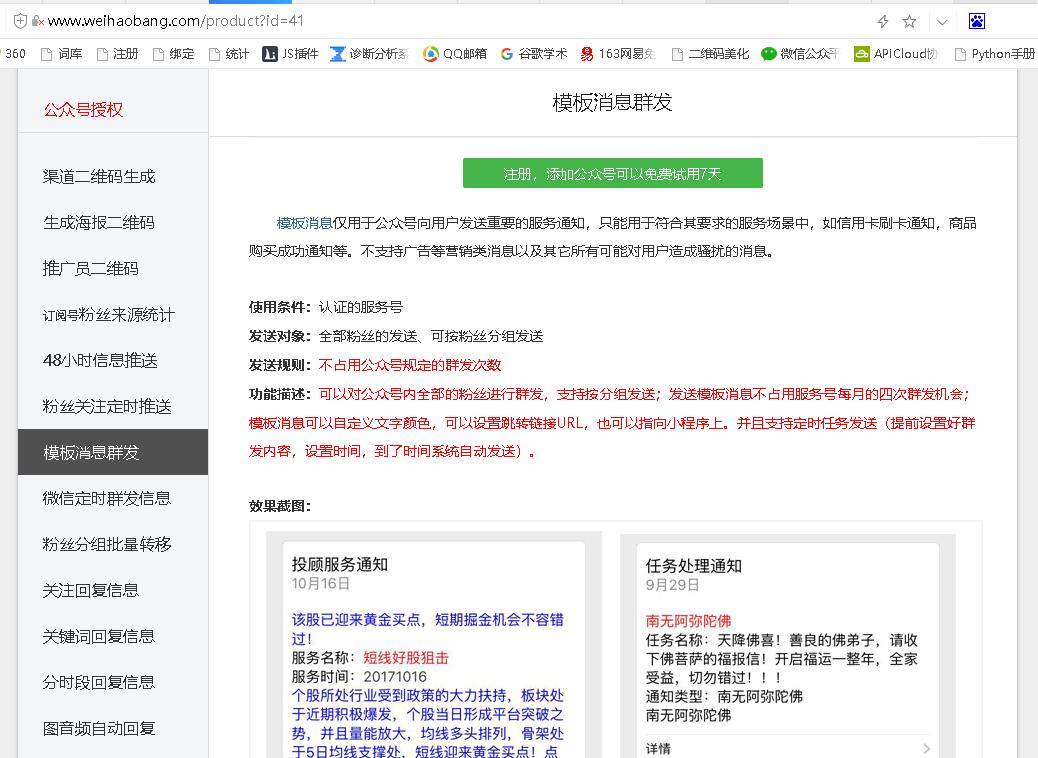This screenshot has width=1038, height=758.
Task: Click red 短线好股狙击 service name text
Action: [406, 658]
